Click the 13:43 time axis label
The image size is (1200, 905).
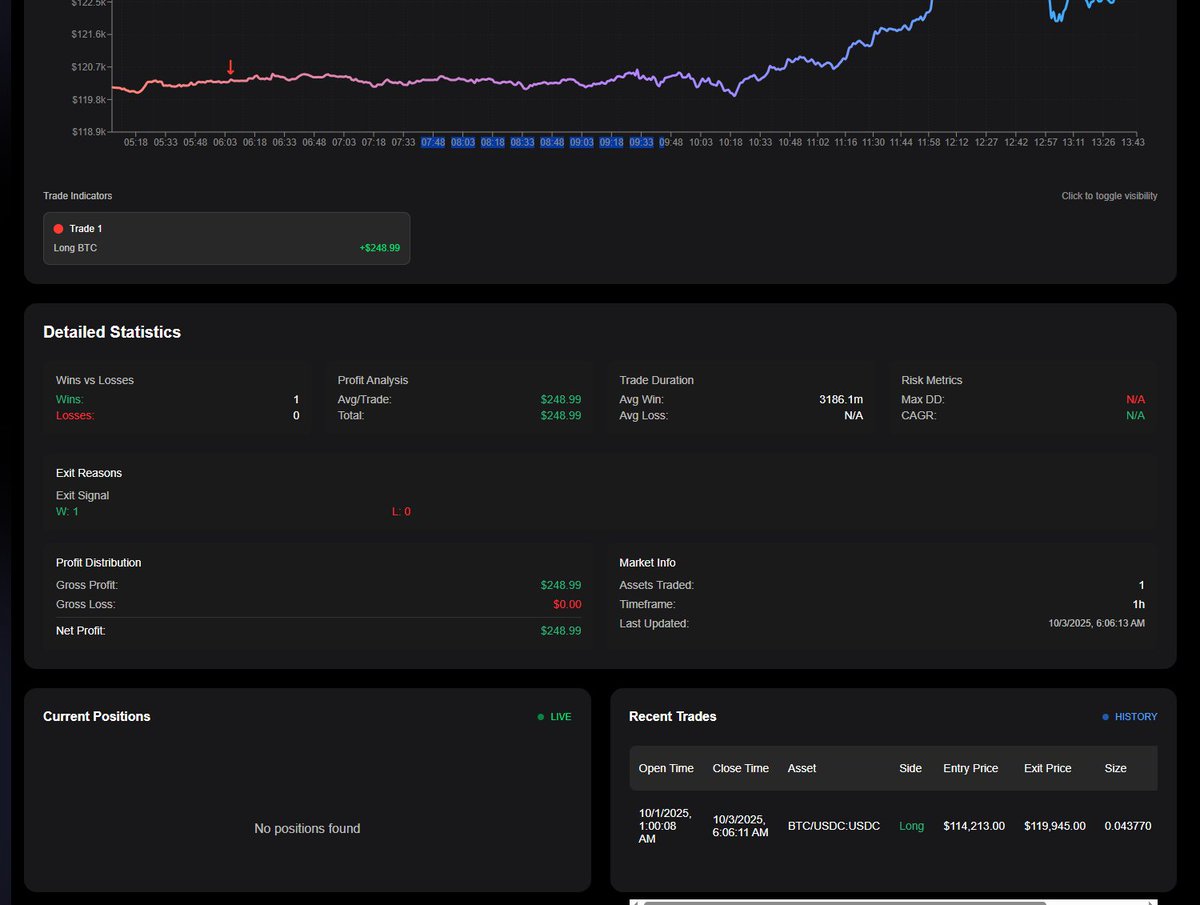[x=1133, y=143]
